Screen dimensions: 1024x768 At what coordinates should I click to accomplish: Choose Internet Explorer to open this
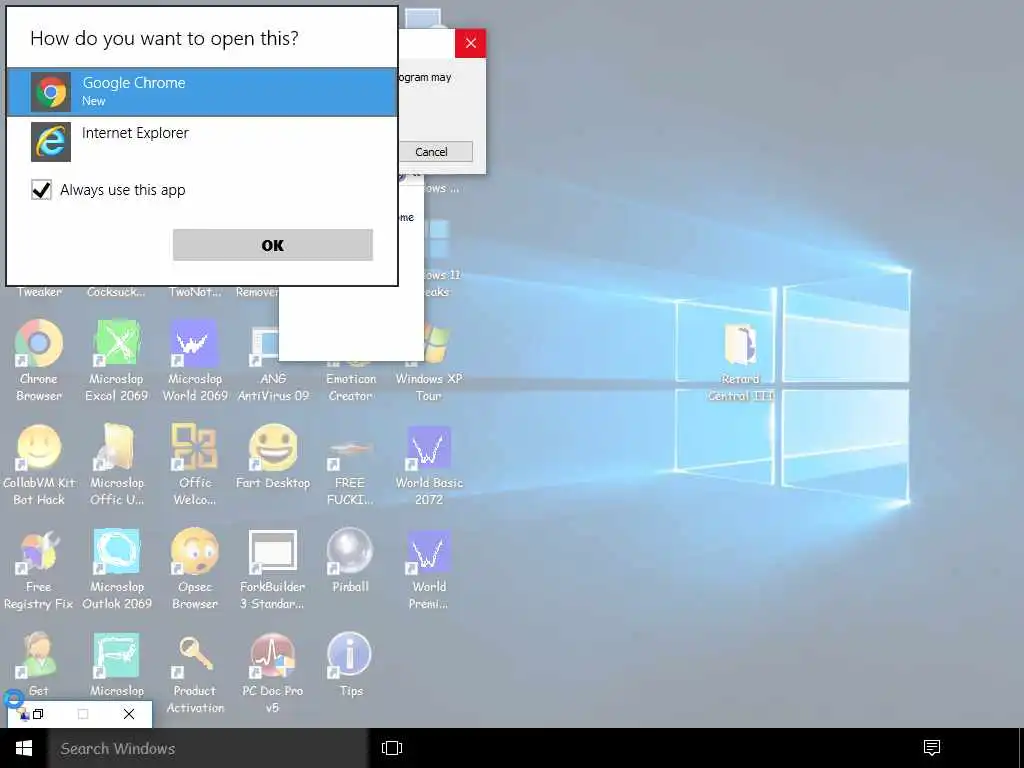point(202,141)
